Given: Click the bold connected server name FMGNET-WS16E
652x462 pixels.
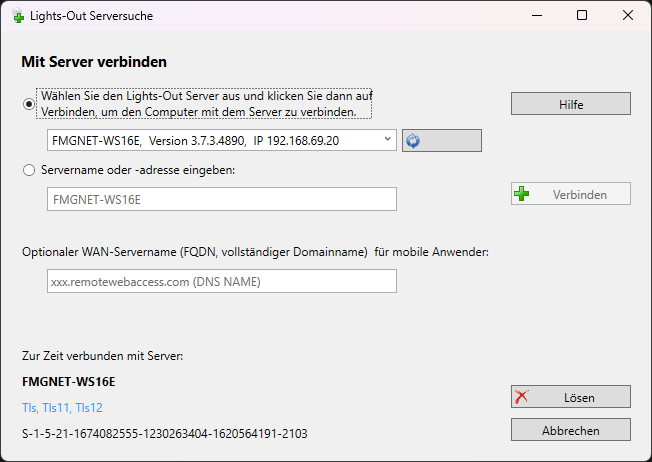Looking at the screenshot, I should coord(68,381).
